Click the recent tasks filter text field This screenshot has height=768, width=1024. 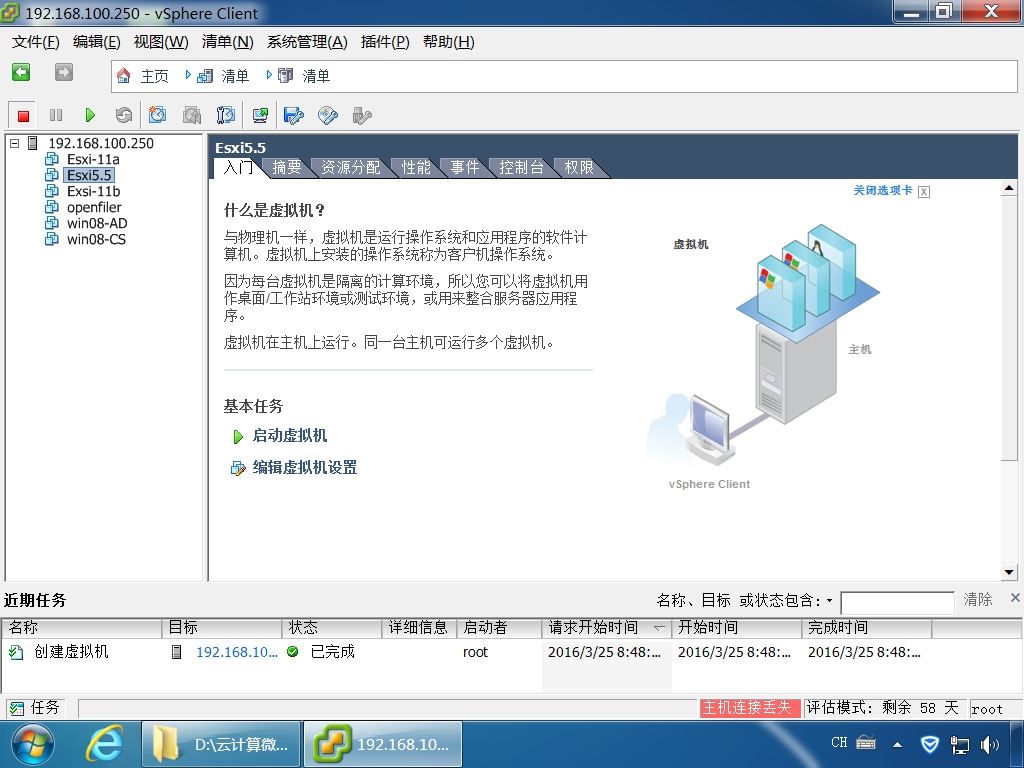point(897,602)
